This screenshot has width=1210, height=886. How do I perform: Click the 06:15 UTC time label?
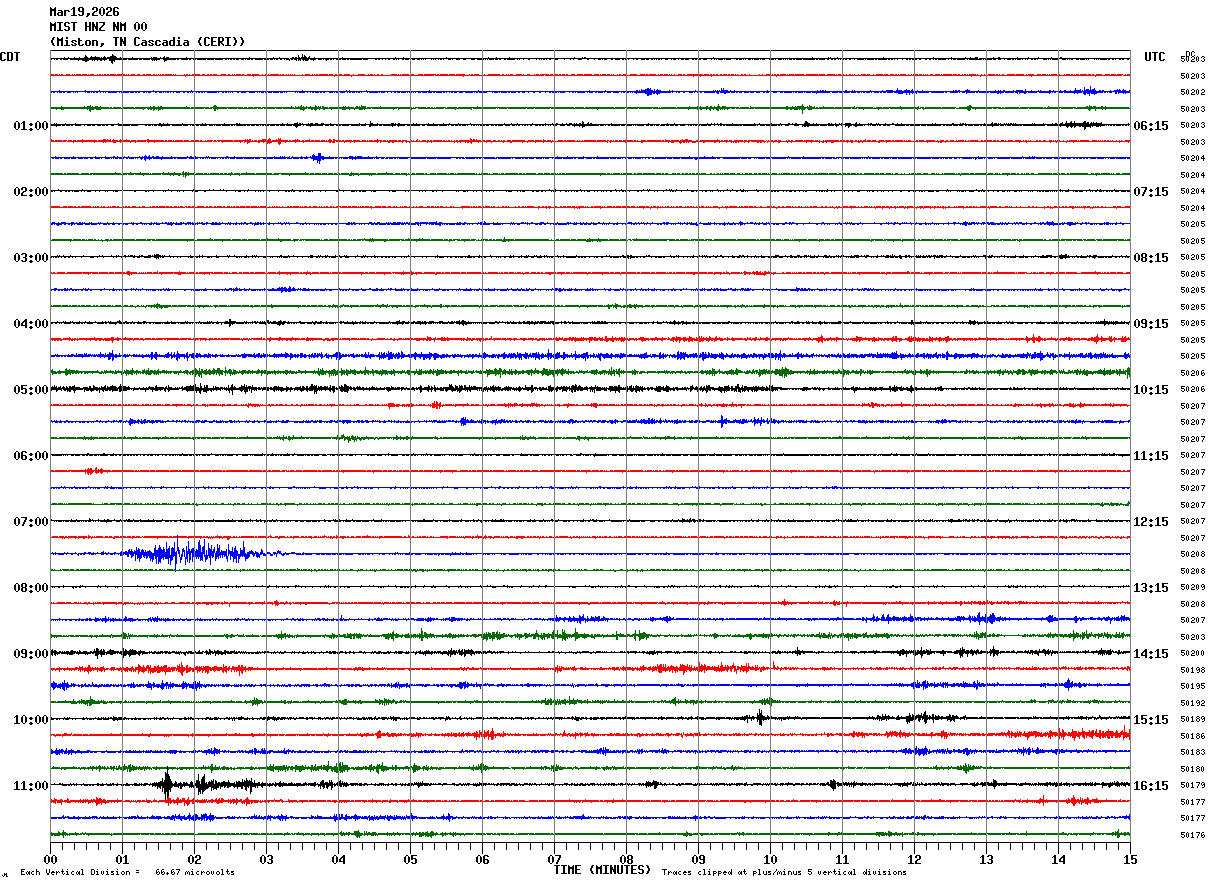[x=1151, y=126]
